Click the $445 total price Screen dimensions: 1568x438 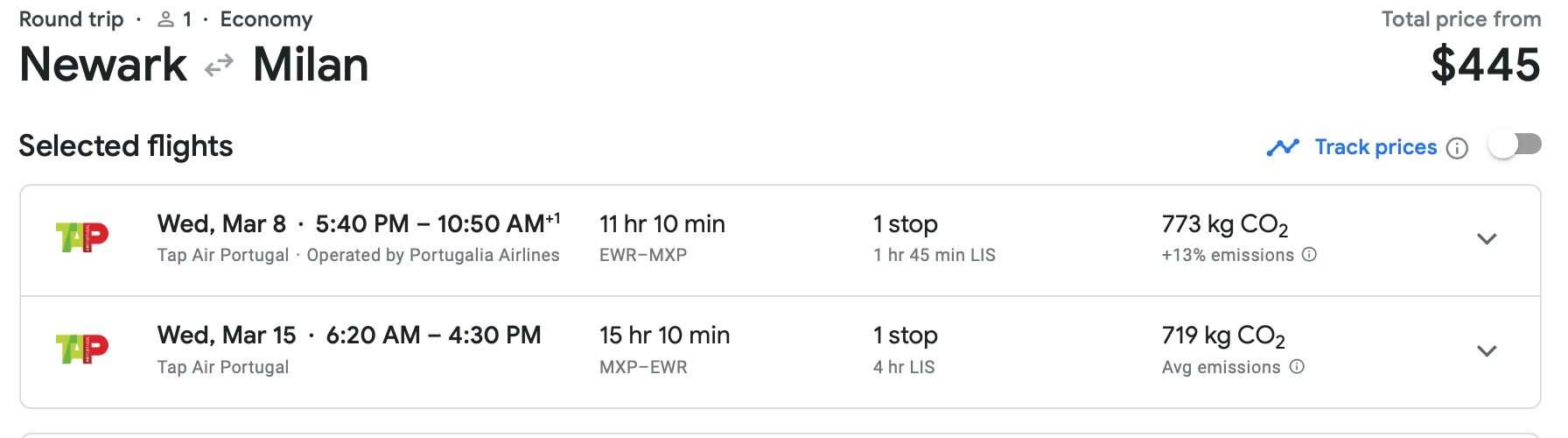click(1485, 65)
